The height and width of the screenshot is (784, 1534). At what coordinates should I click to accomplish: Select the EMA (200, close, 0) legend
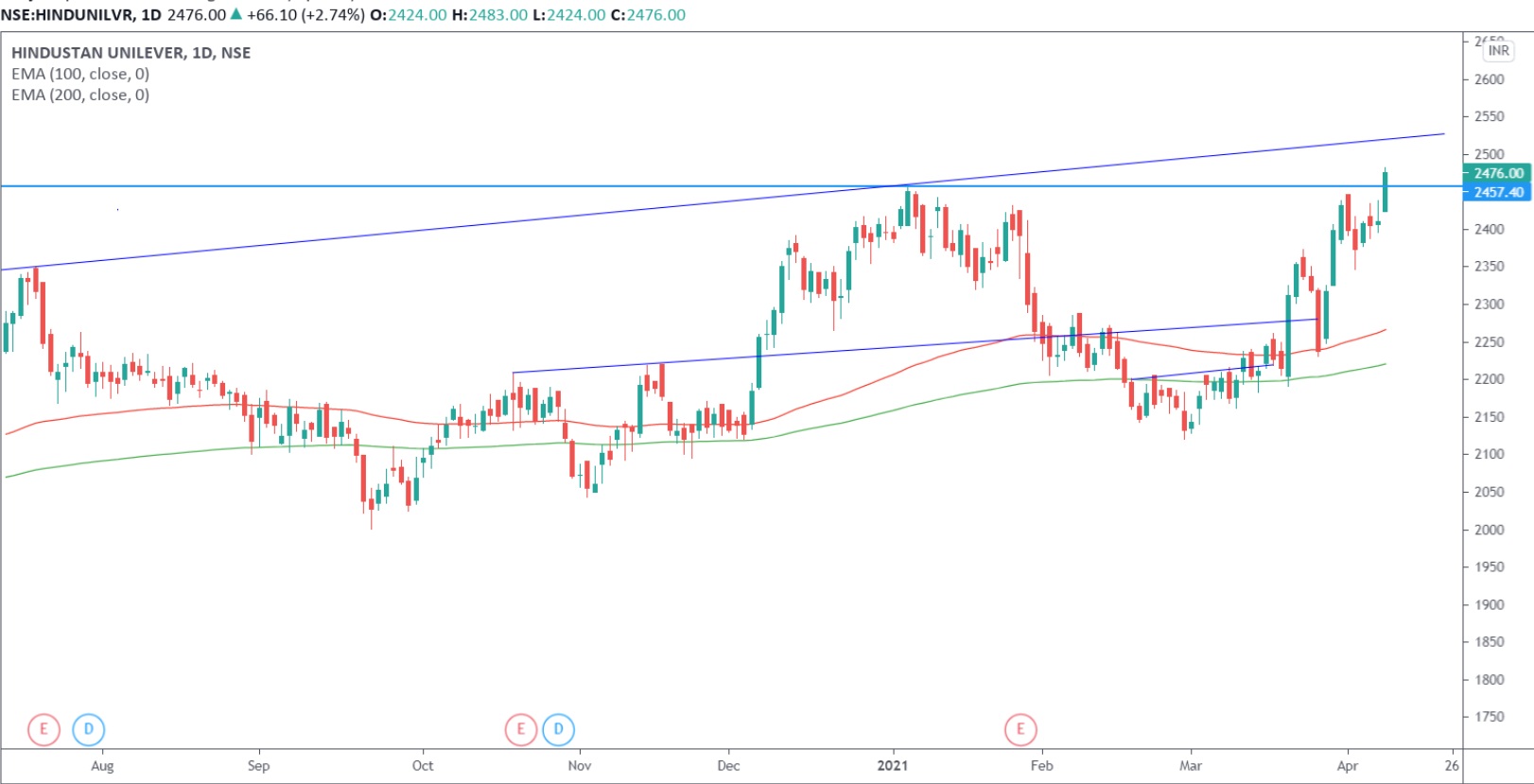point(80,95)
